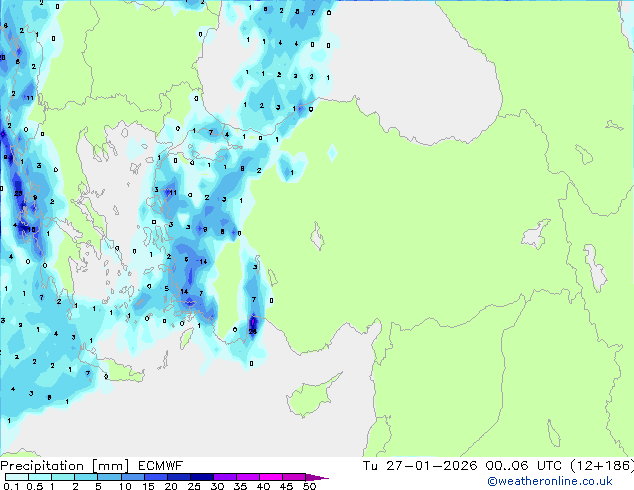Viewport: 634px width, 490px height.
Task: Click the 'Tu 27-01-2026 00..06 UTC' date label
Action: tap(462, 466)
